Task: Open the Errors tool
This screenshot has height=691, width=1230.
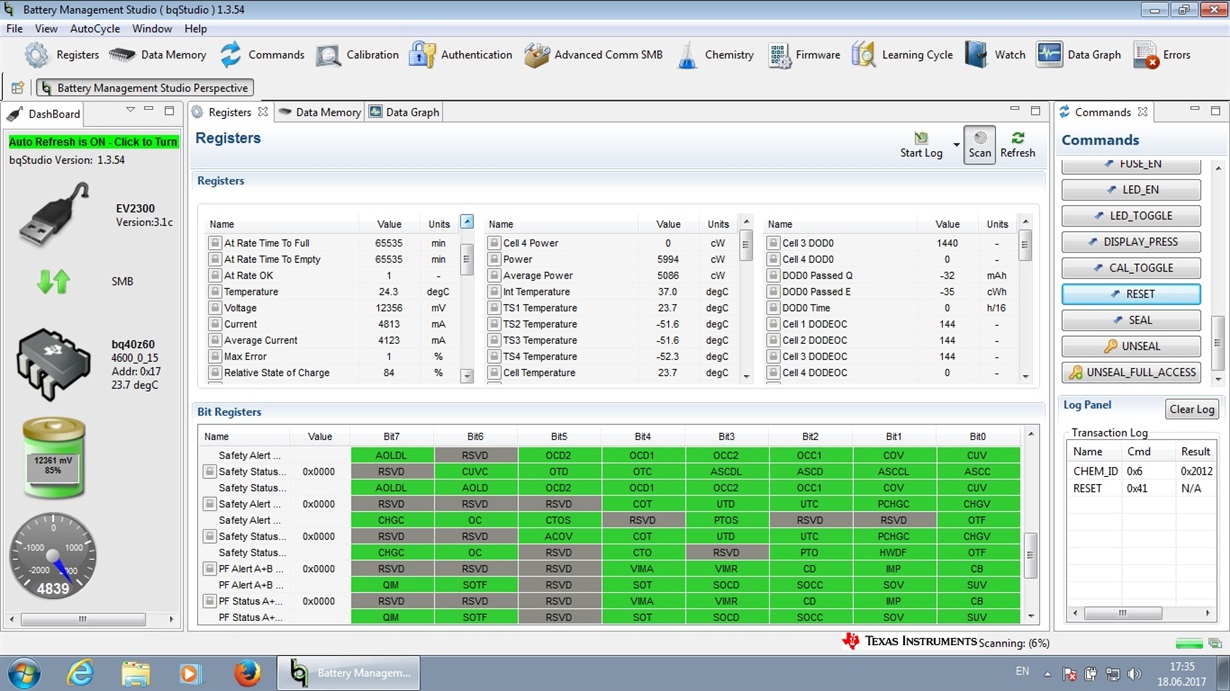Action: (1162, 55)
